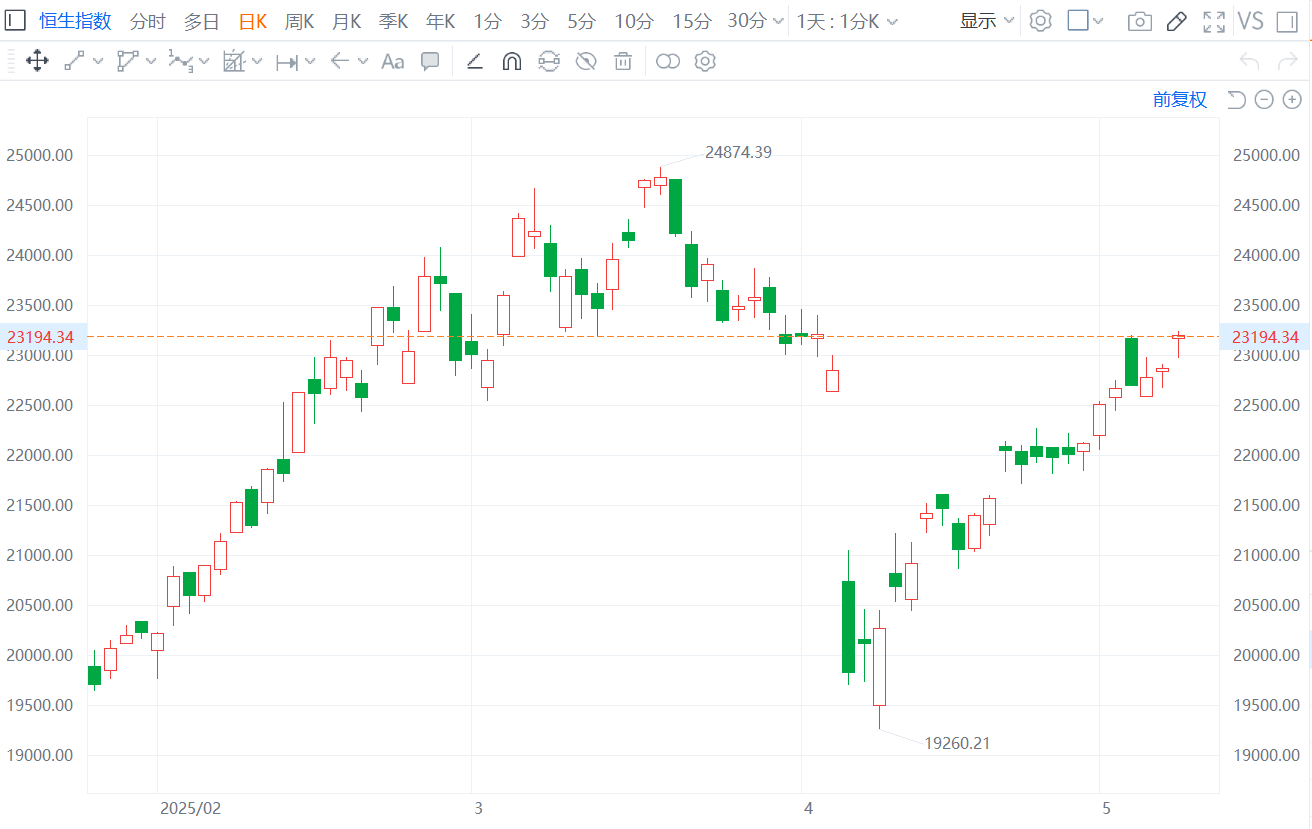Screen dimensions: 1312x829
Task: Switch to 3分 three-minute chart
Action: pyautogui.click(x=535, y=21)
